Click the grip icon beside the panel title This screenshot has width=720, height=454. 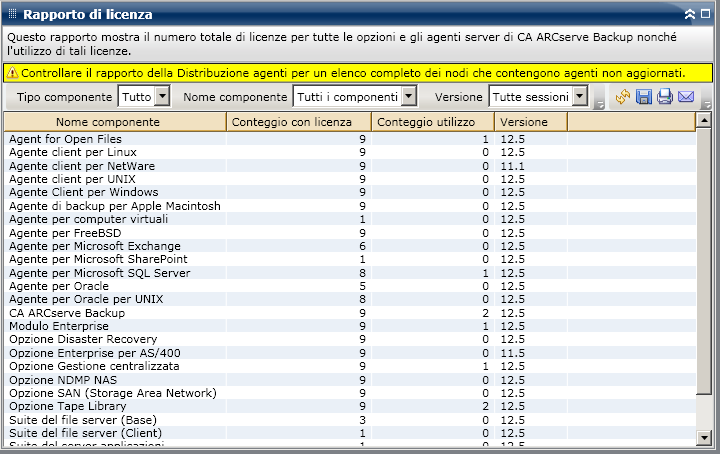12,14
